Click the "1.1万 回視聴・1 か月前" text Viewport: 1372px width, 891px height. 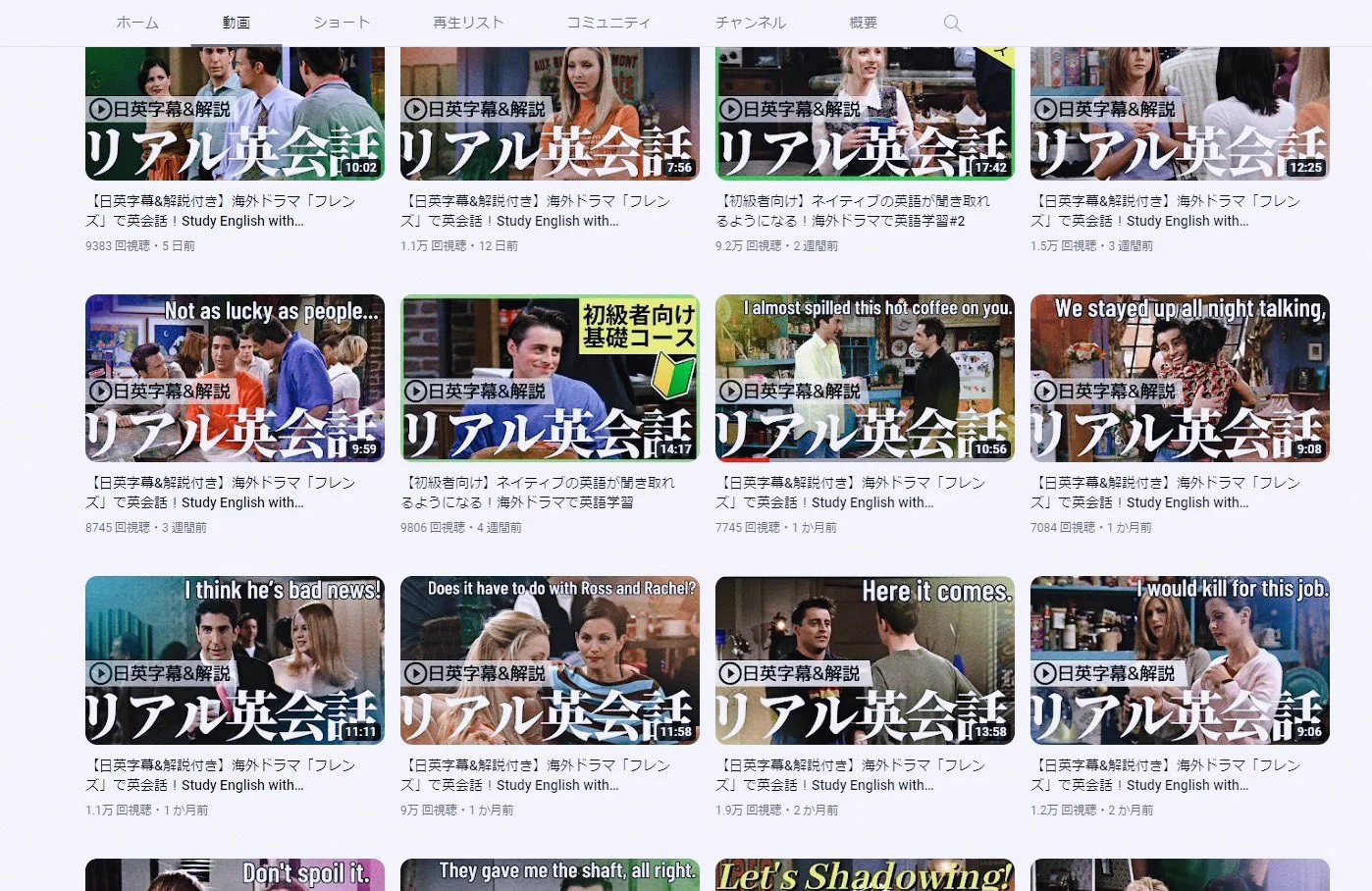click(x=147, y=811)
